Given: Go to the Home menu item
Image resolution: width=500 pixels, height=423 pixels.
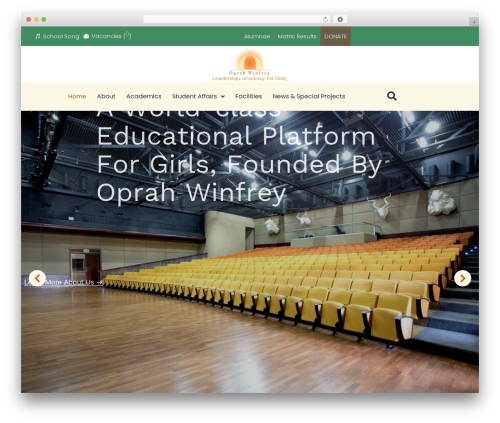Looking at the screenshot, I should 77,96.
